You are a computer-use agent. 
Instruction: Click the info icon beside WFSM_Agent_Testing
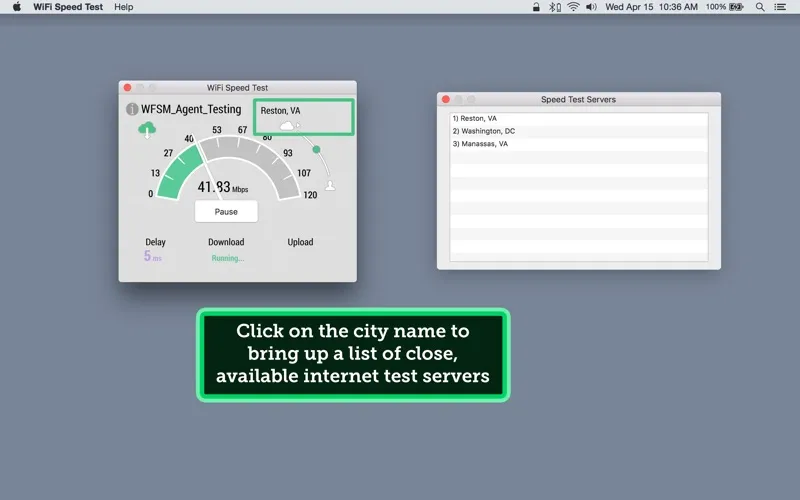coord(132,109)
